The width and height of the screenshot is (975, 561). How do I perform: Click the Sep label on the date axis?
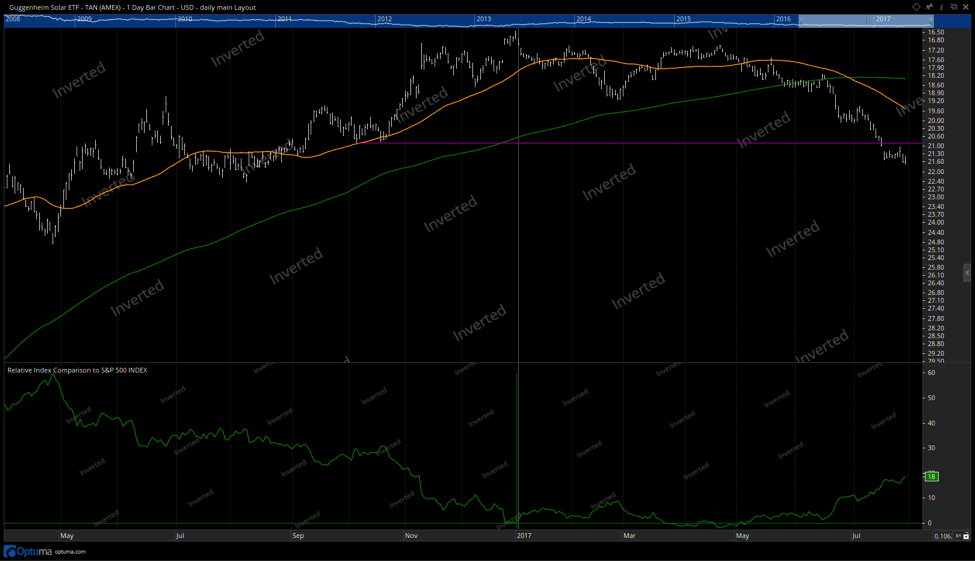[x=298, y=536]
